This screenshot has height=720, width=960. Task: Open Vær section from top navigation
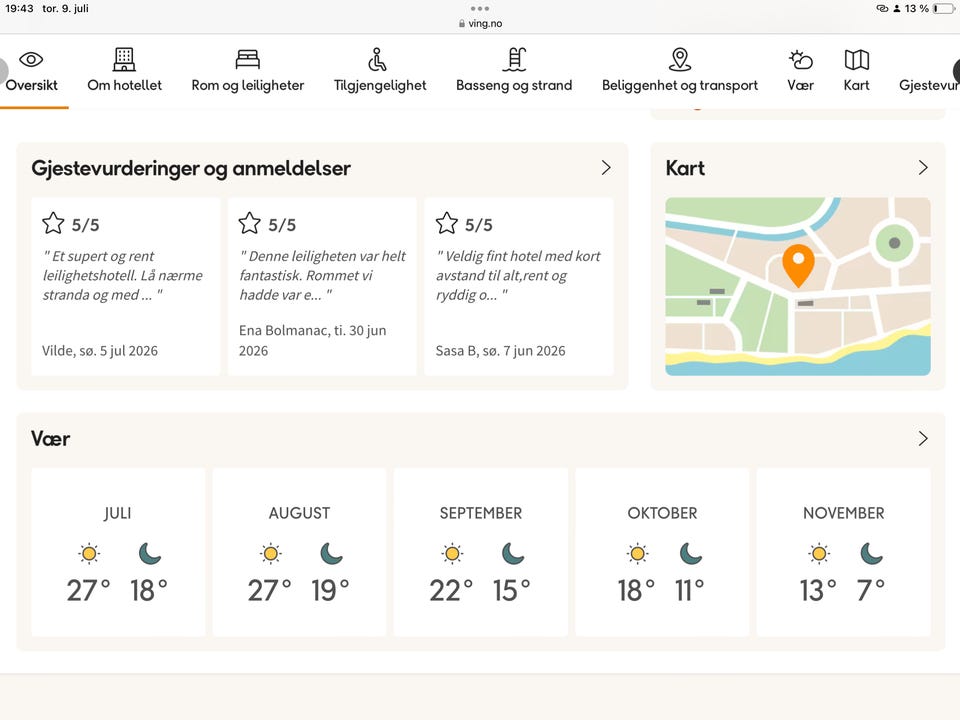point(800,72)
